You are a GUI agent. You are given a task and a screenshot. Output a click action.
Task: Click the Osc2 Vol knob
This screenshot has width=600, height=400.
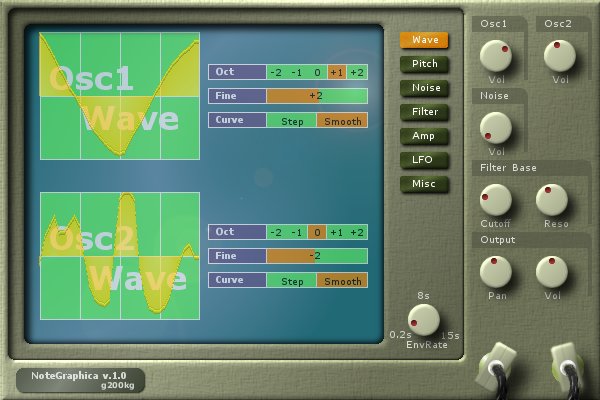pos(560,56)
